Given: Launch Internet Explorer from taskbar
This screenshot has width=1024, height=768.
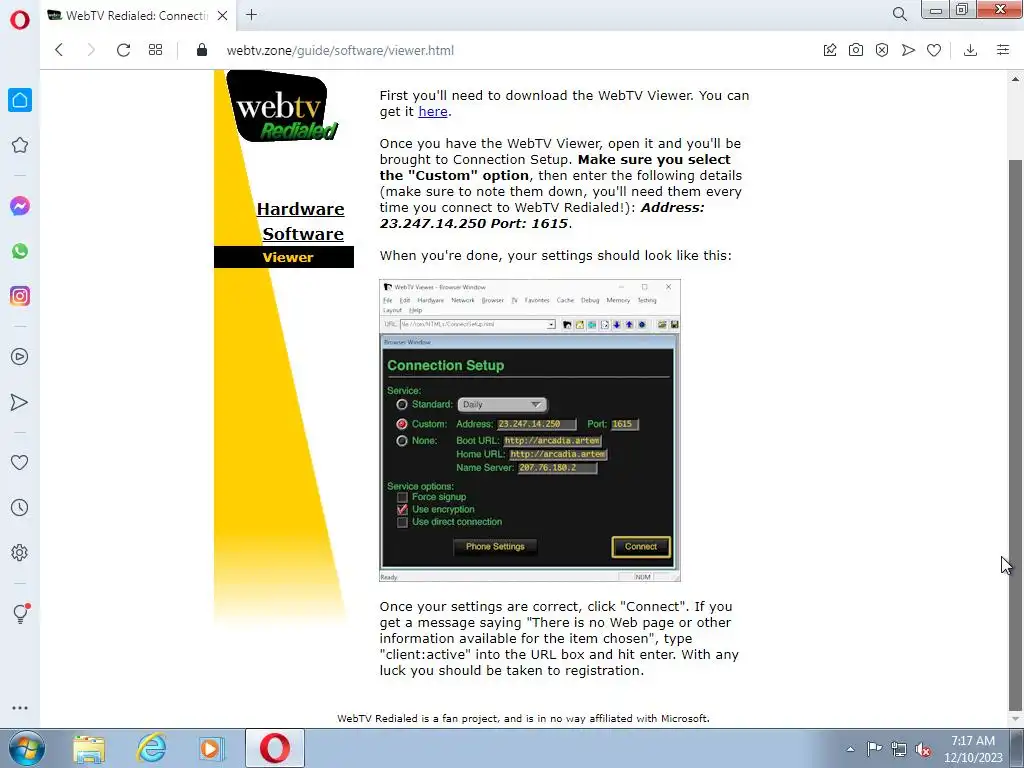Looking at the screenshot, I should (151, 749).
